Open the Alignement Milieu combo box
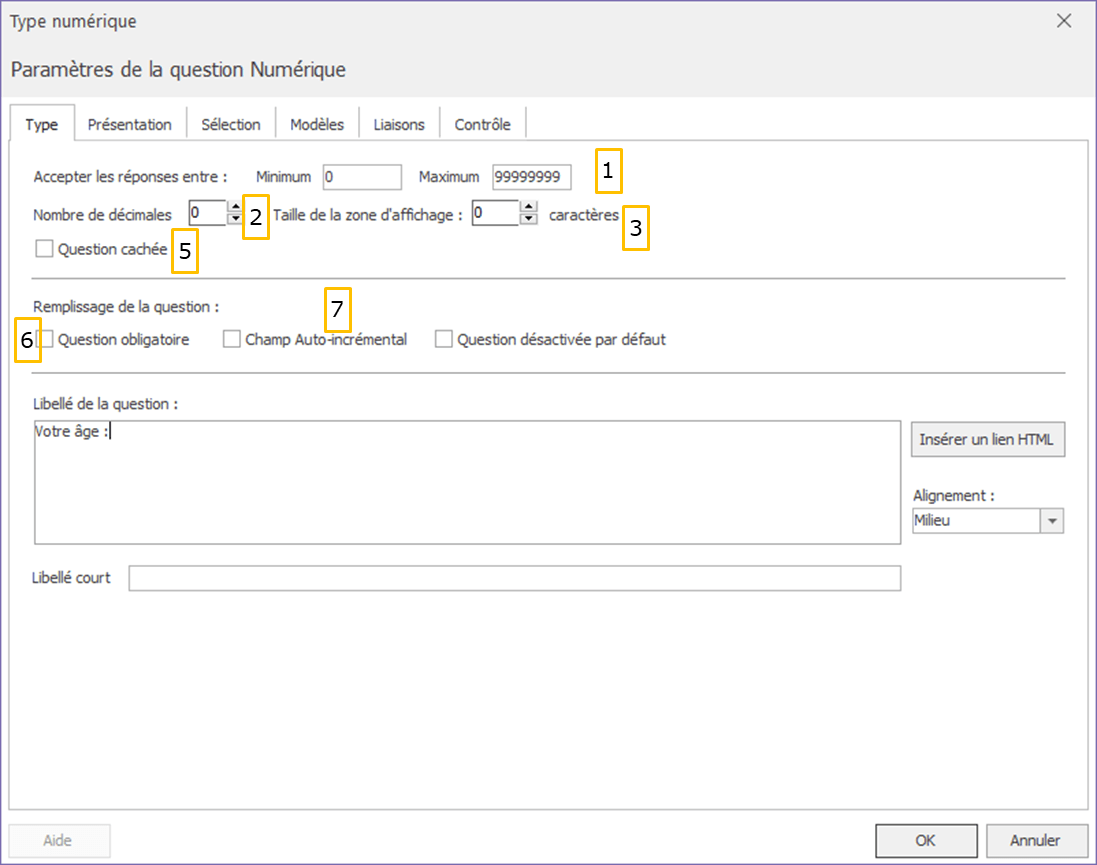Viewport: 1097px width, 865px height. coord(988,521)
